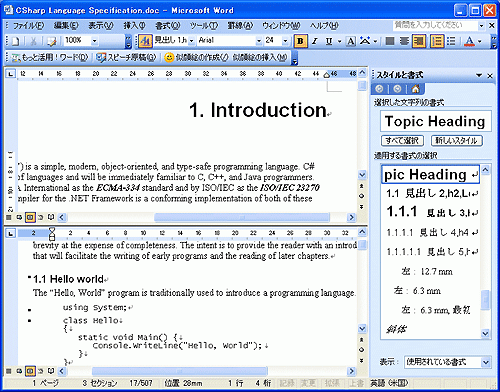Toggle 上書 overtype mode in status bar
500x392 pixels.
click(356, 383)
